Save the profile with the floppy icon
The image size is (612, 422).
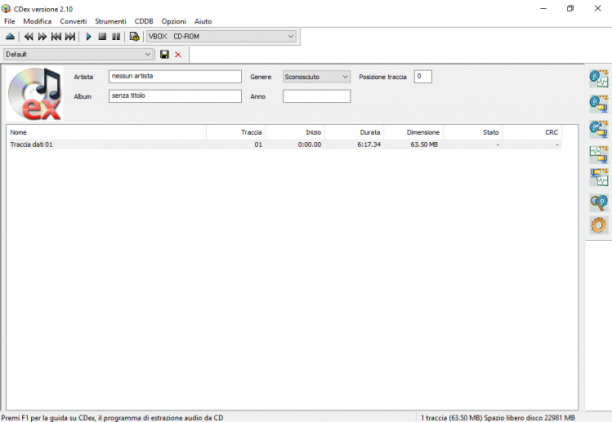(164, 55)
